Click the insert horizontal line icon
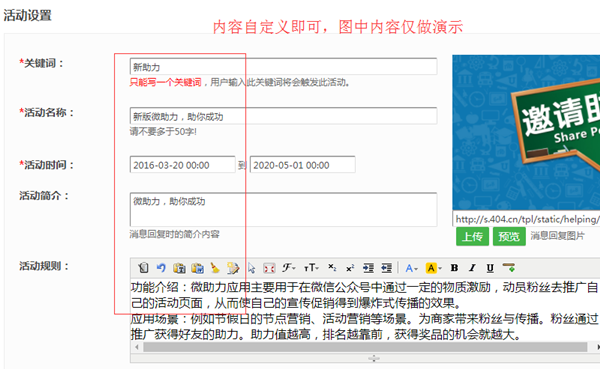 [509, 268]
